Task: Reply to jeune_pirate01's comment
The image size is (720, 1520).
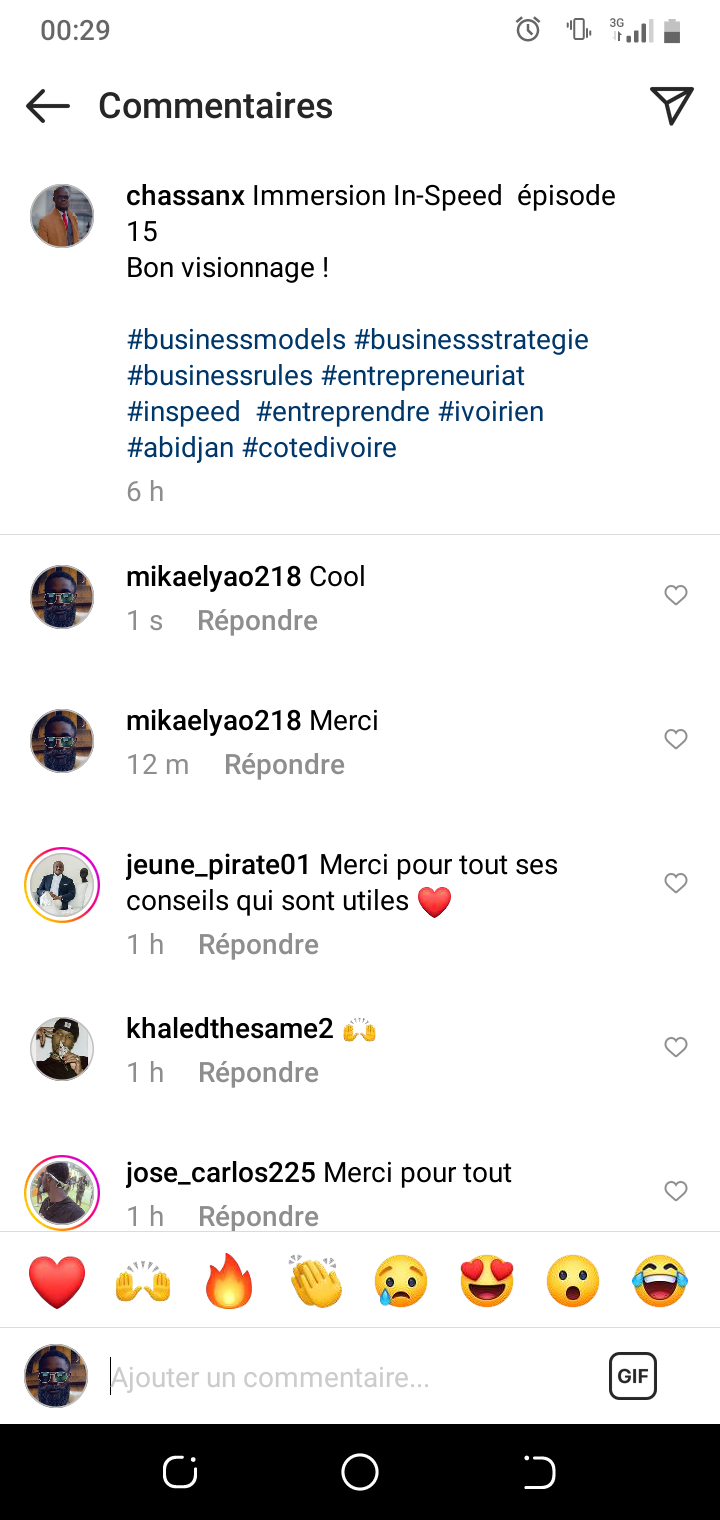Action: pyautogui.click(x=258, y=945)
